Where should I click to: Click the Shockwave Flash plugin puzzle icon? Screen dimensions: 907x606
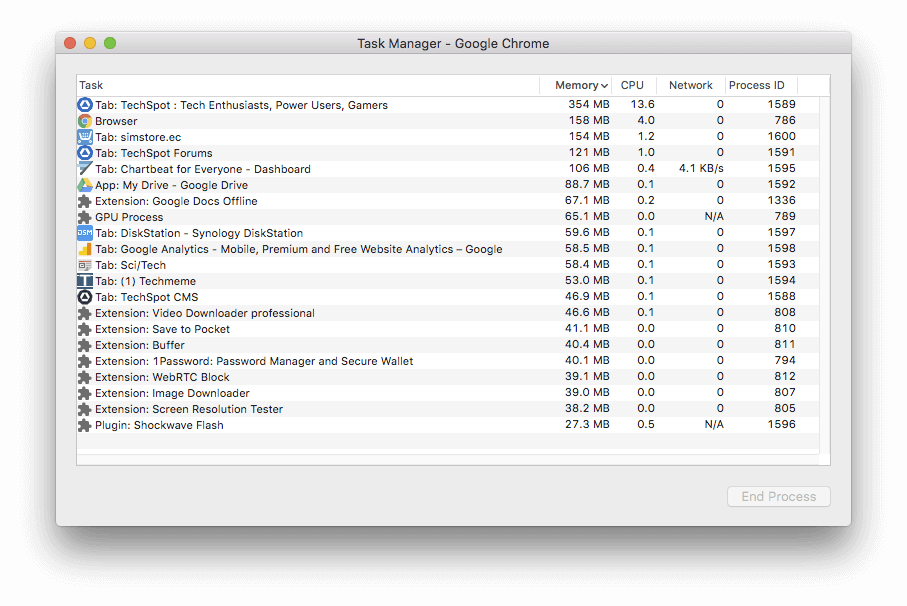pos(85,425)
